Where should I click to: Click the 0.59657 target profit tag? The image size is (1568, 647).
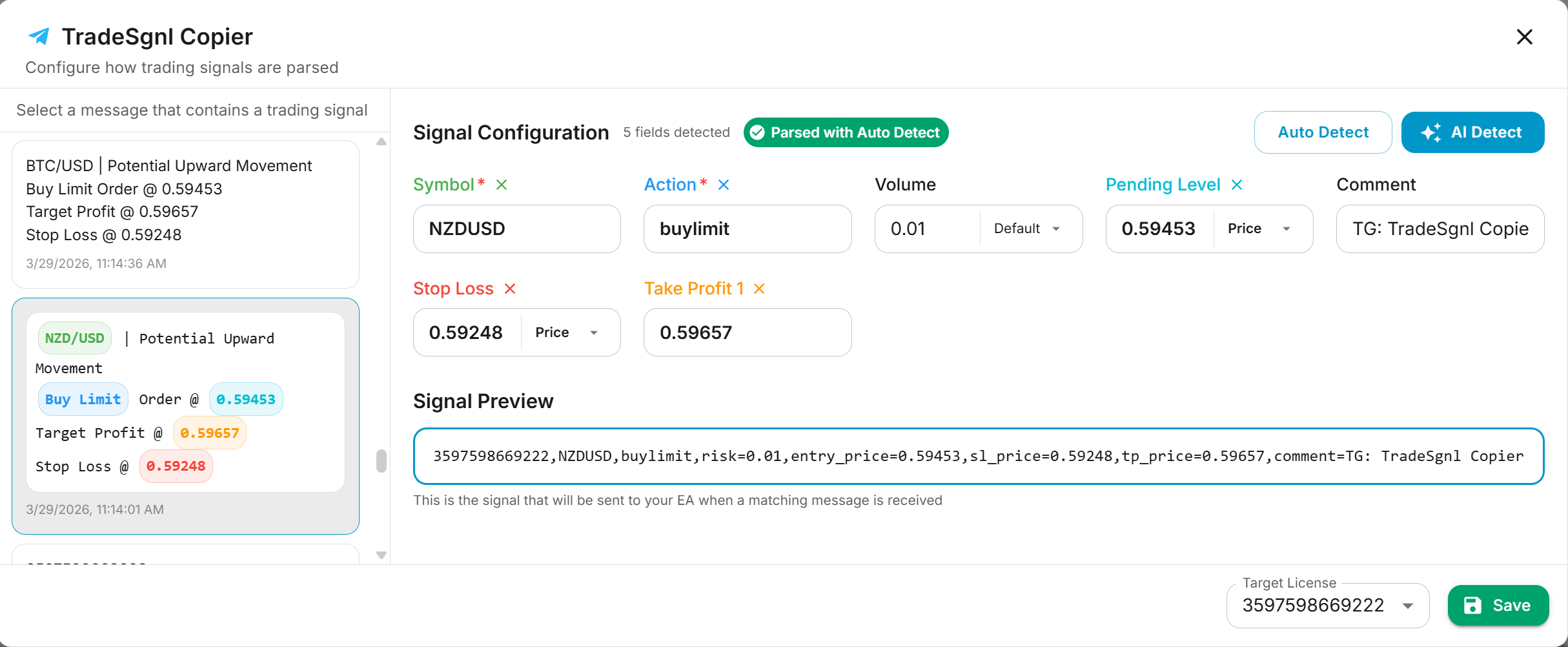point(210,433)
